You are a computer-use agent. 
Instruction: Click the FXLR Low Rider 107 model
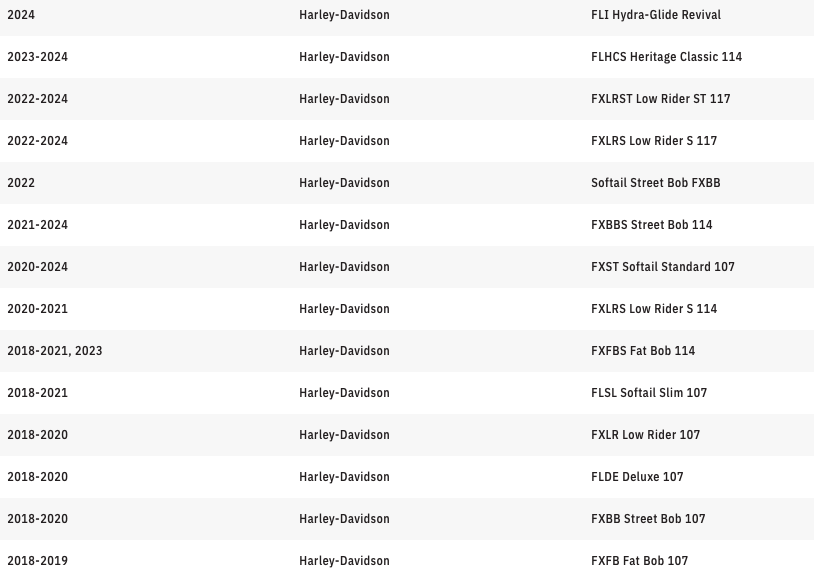pos(645,435)
